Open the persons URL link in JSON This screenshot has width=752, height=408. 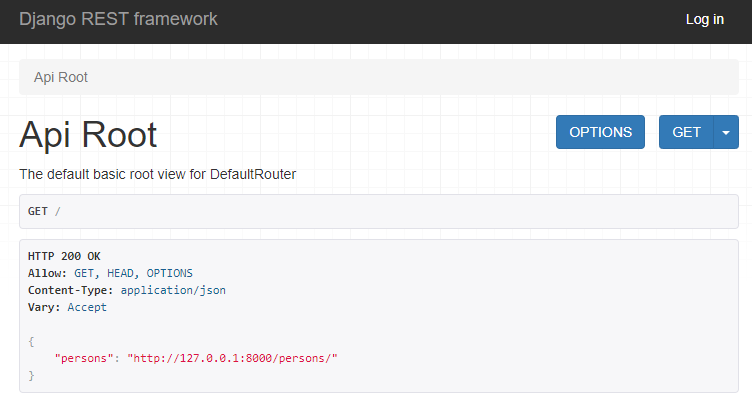pos(233,358)
